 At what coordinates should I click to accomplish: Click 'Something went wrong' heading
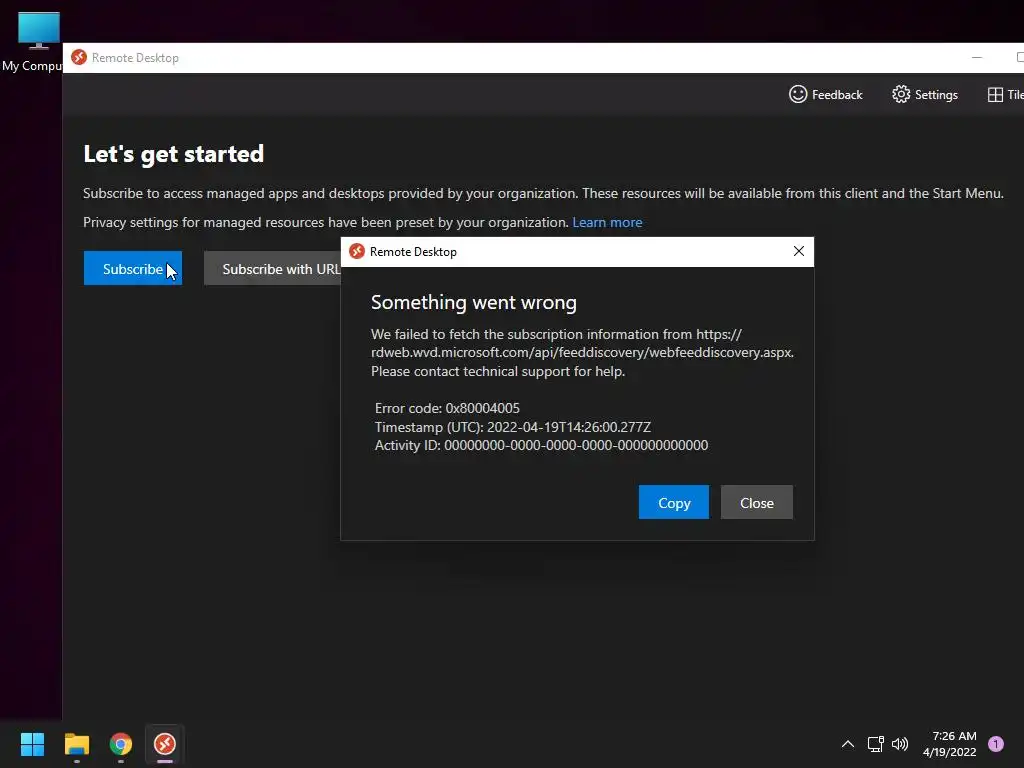point(473,302)
